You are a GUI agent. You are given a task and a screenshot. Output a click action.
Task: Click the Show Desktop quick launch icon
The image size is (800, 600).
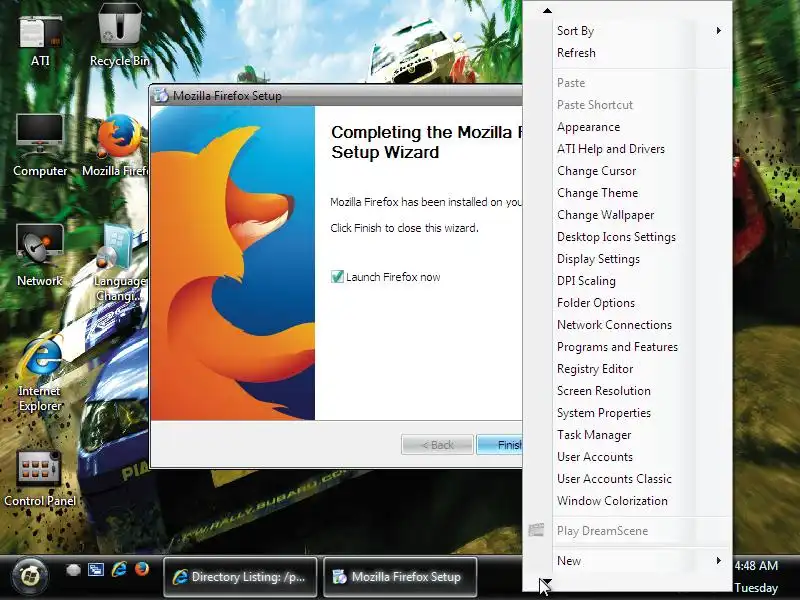(x=73, y=569)
